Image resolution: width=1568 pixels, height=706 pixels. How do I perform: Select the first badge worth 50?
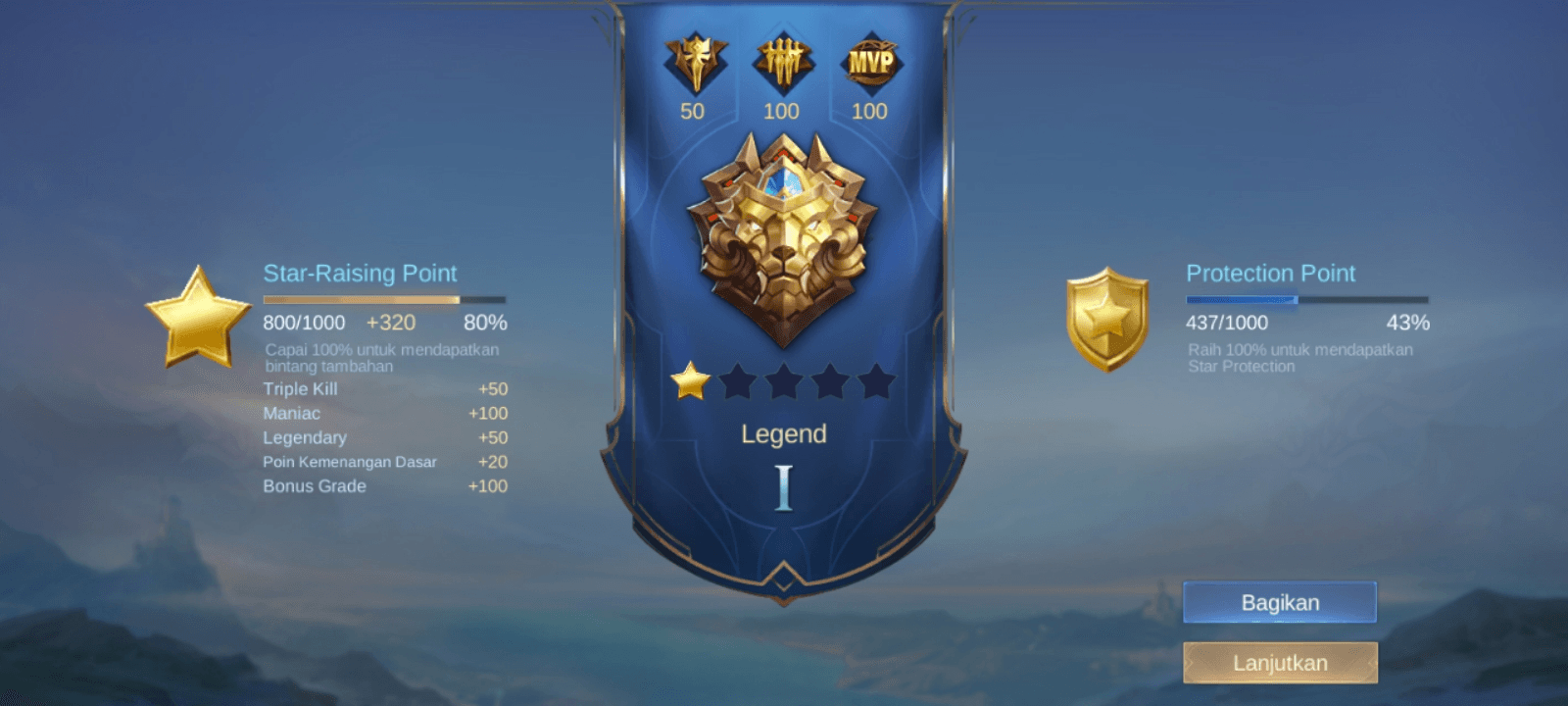pyautogui.click(x=695, y=63)
